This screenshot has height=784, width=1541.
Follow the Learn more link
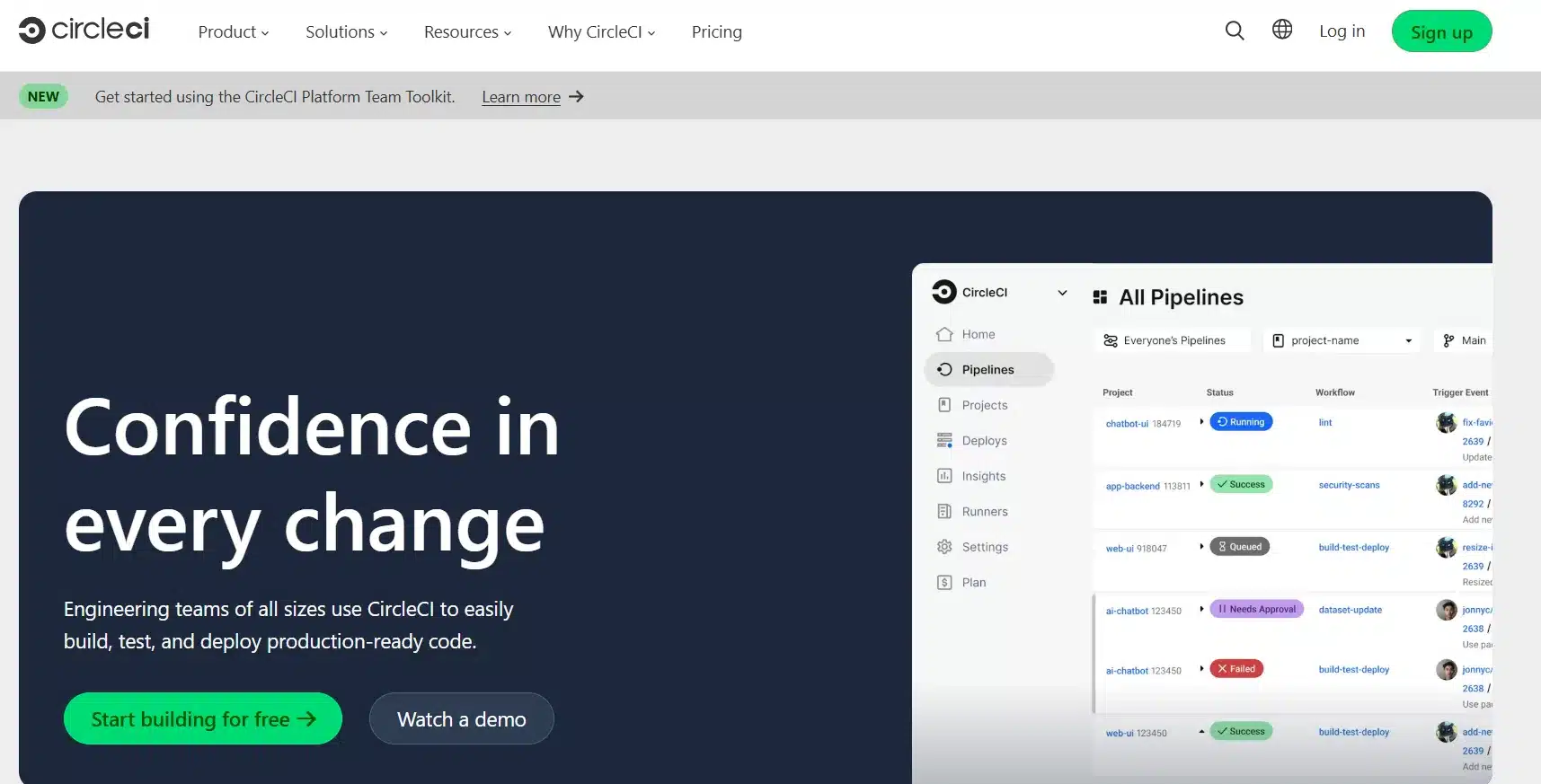[x=521, y=97]
